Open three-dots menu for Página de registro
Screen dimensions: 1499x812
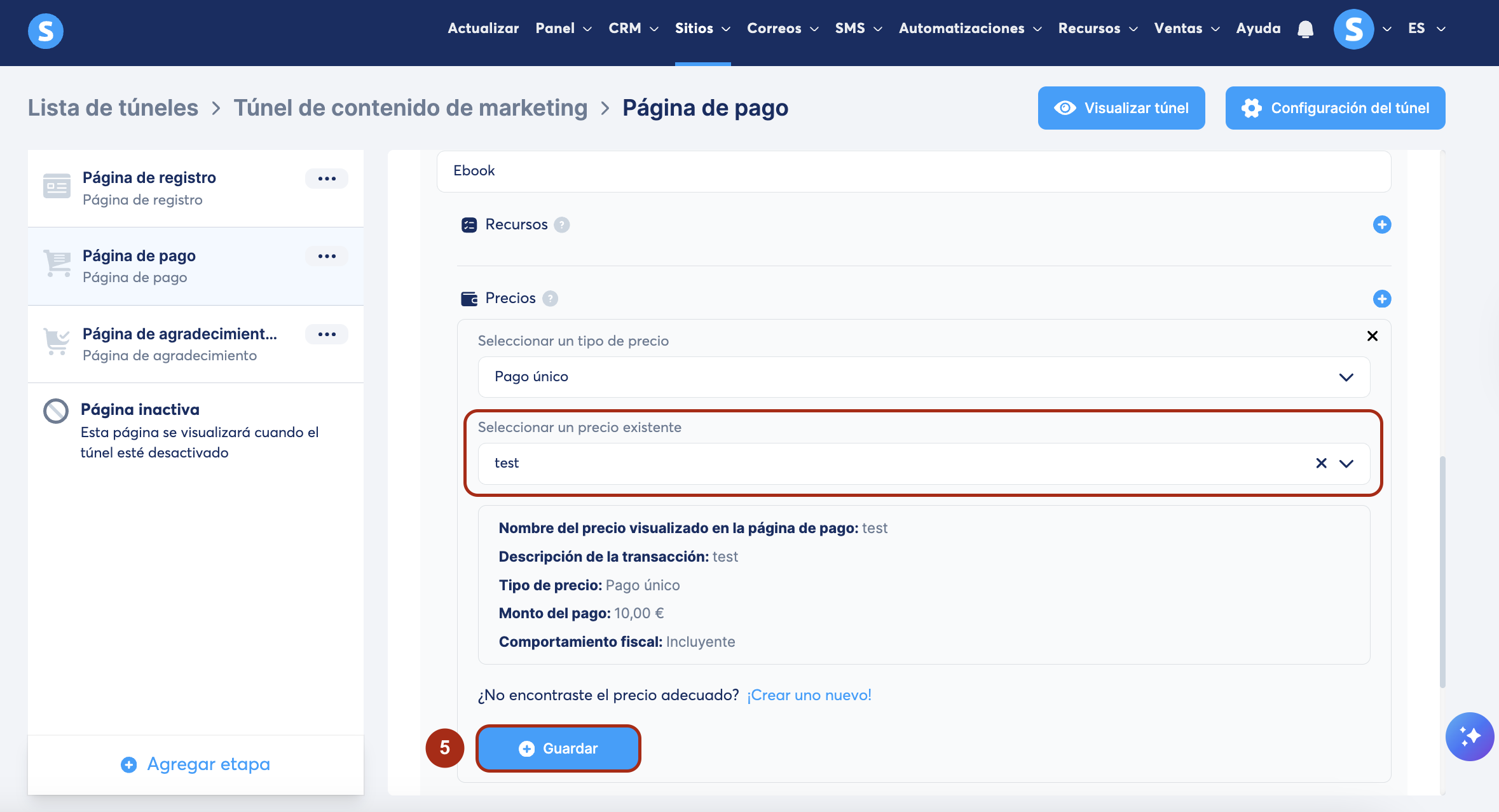327,179
